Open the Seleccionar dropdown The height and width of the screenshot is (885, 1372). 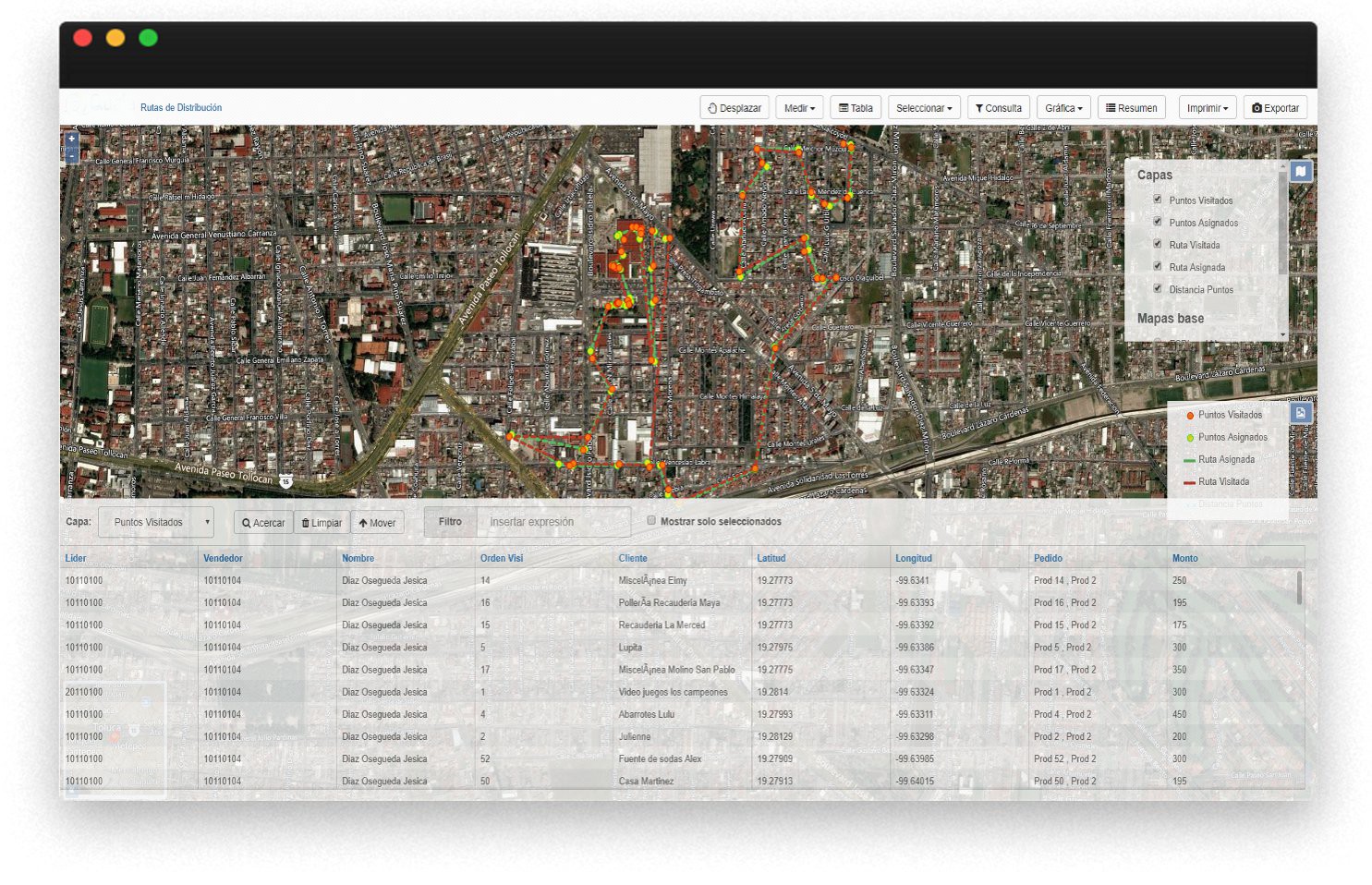click(x=924, y=108)
